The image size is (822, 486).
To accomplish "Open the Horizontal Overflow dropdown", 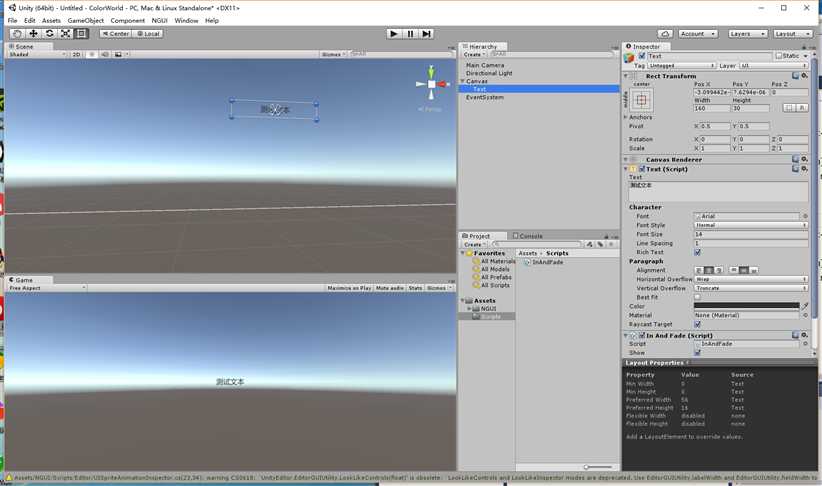I will tap(751, 279).
